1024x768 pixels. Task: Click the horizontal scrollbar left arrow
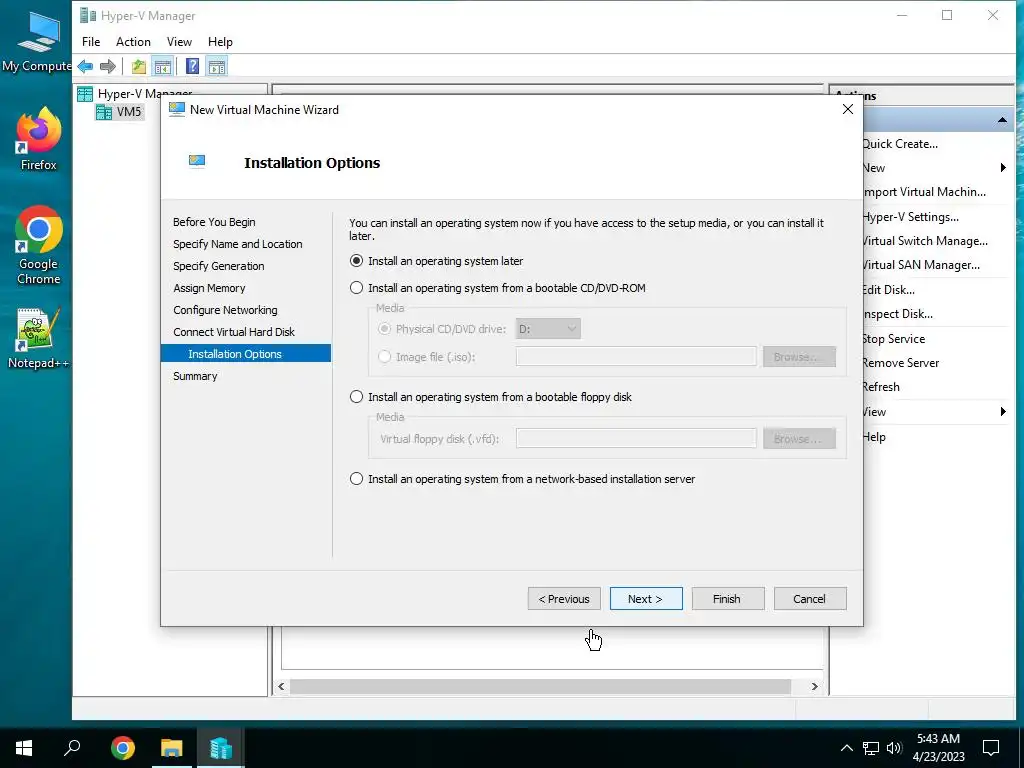[281, 686]
